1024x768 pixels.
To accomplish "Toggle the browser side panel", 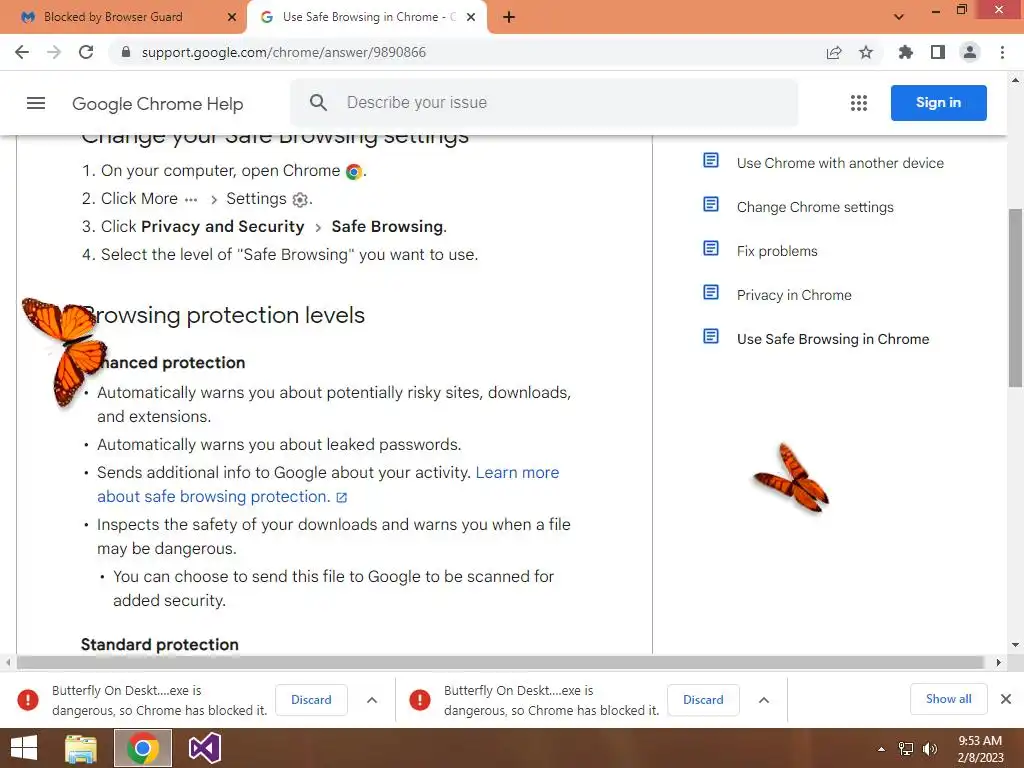I will [x=938, y=52].
